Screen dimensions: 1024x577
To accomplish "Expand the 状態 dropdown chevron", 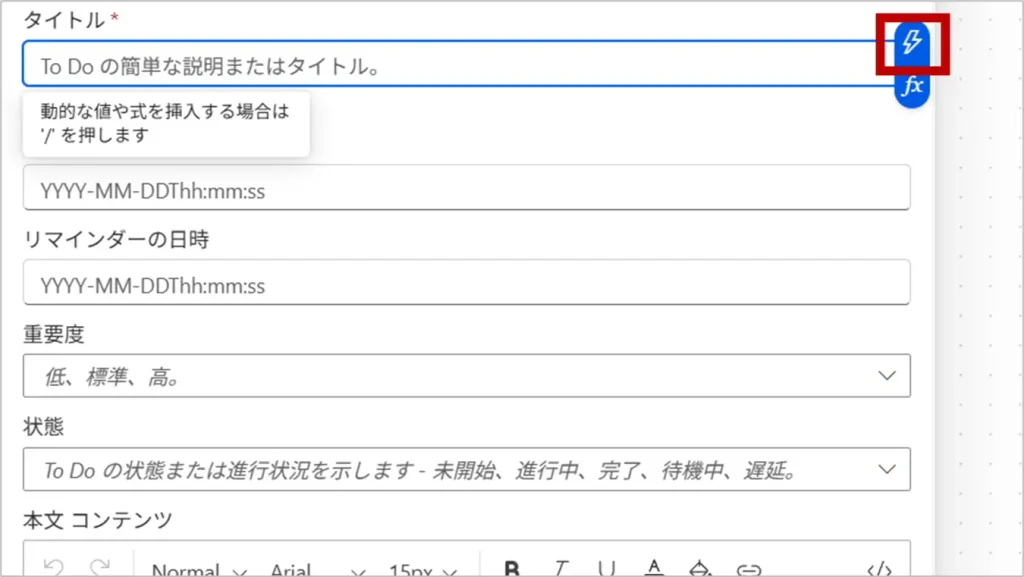I will pyautogui.click(x=886, y=469).
